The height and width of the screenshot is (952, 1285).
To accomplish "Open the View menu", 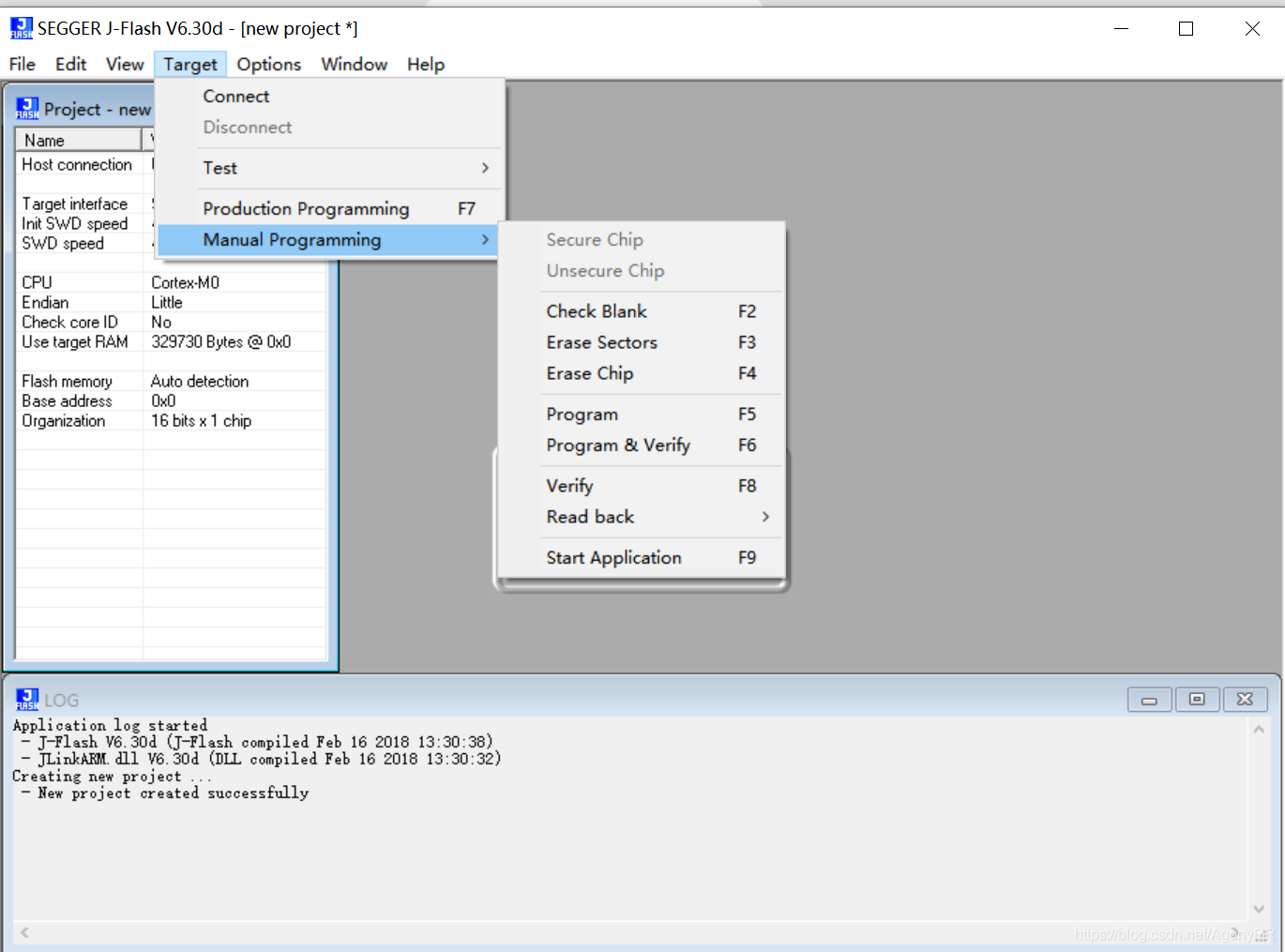I will 125,64.
